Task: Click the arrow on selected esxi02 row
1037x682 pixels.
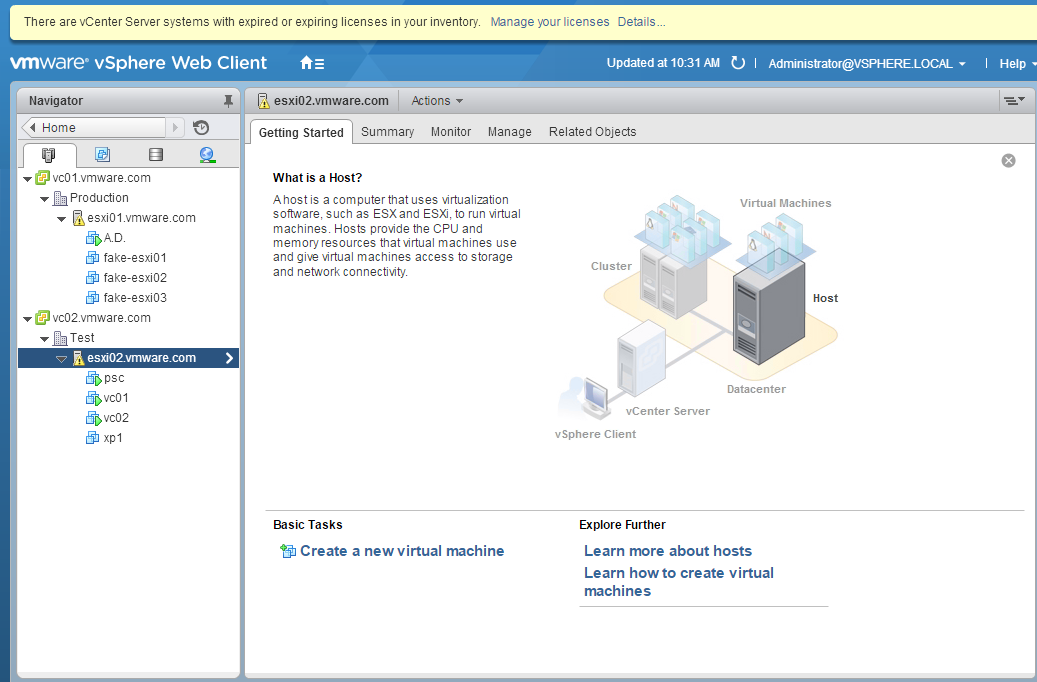Action: [x=229, y=358]
